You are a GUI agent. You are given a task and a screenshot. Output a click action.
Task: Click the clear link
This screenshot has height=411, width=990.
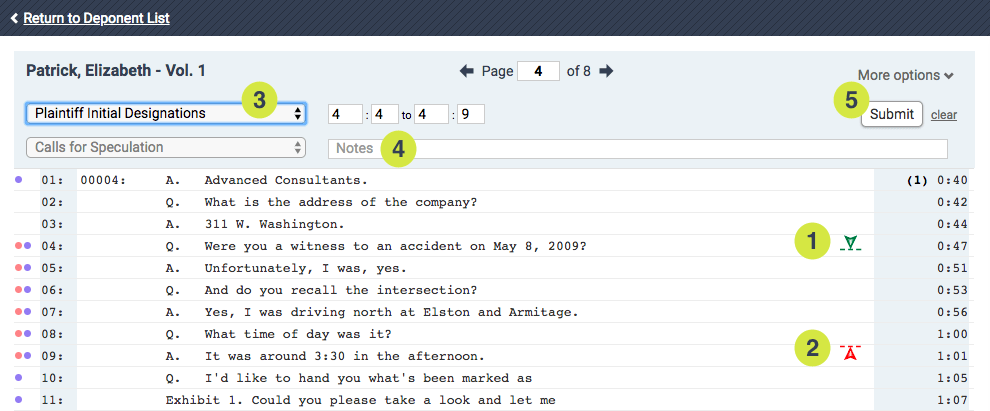pyautogui.click(x=943, y=115)
